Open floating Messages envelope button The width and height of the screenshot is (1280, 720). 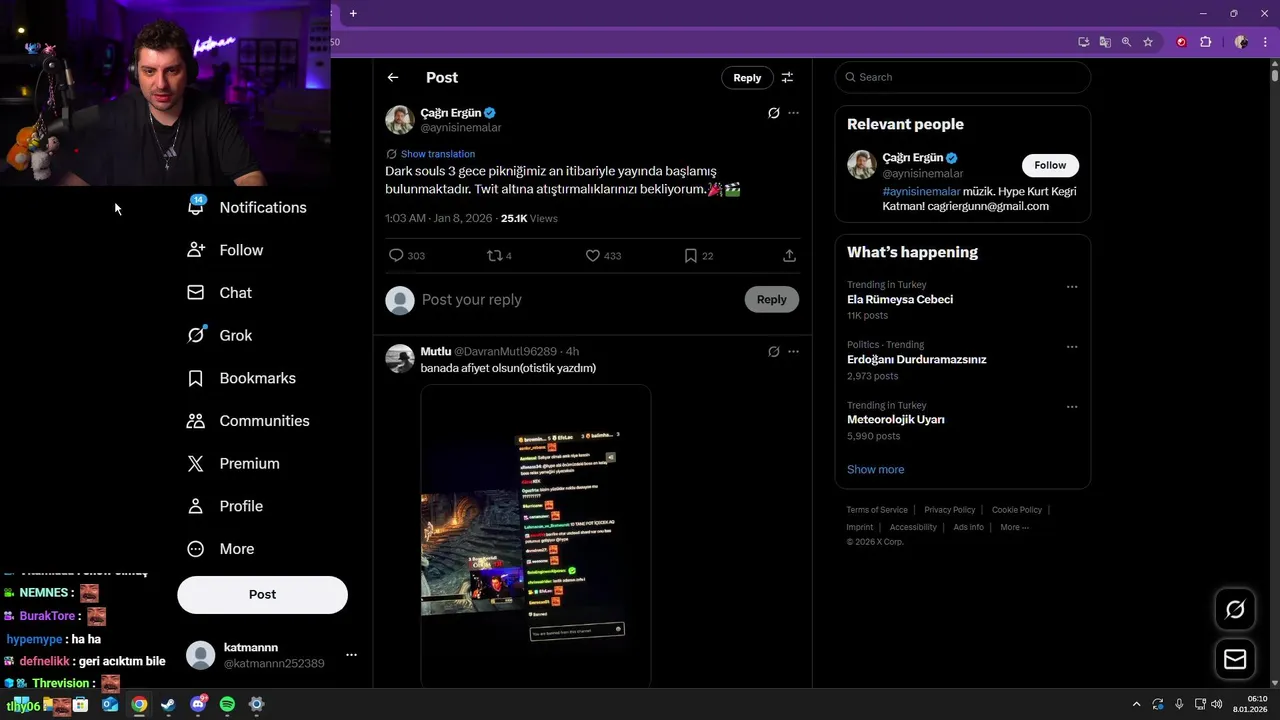[x=1235, y=659]
